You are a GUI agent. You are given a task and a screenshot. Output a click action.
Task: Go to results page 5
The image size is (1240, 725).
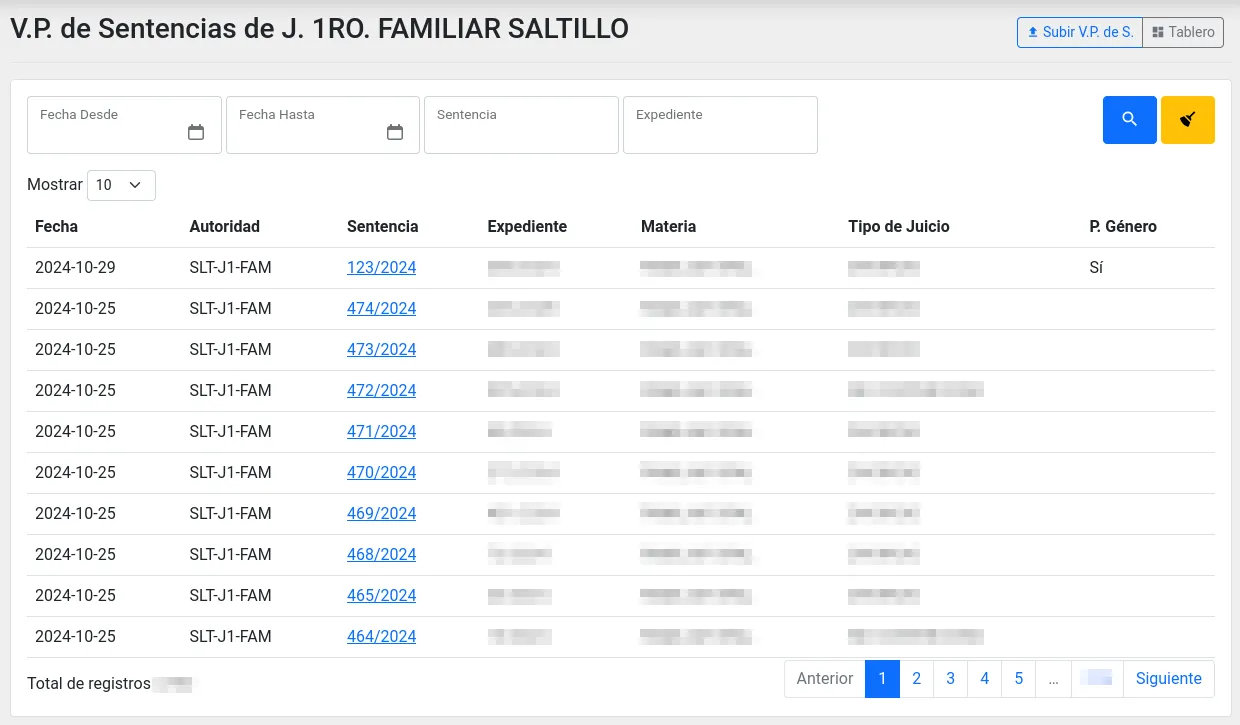click(1018, 678)
